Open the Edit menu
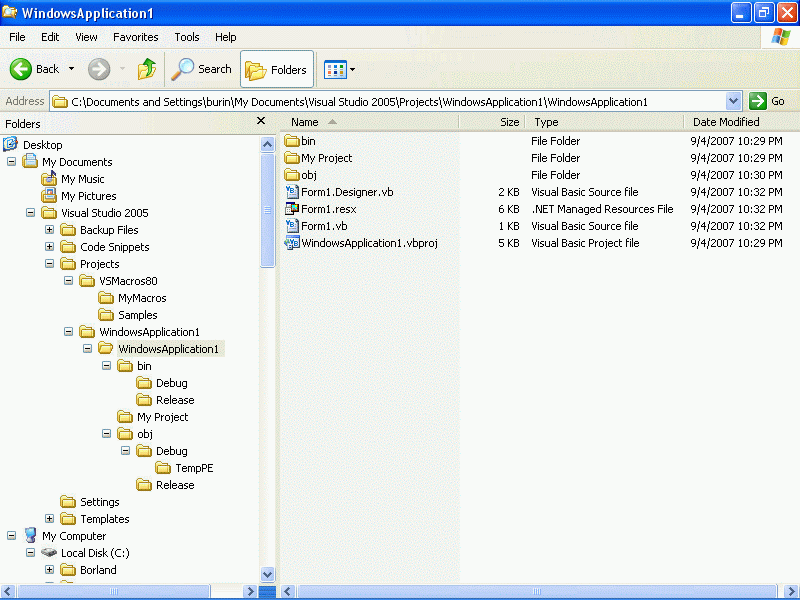Viewport: 800px width, 600px height. tap(50, 37)
